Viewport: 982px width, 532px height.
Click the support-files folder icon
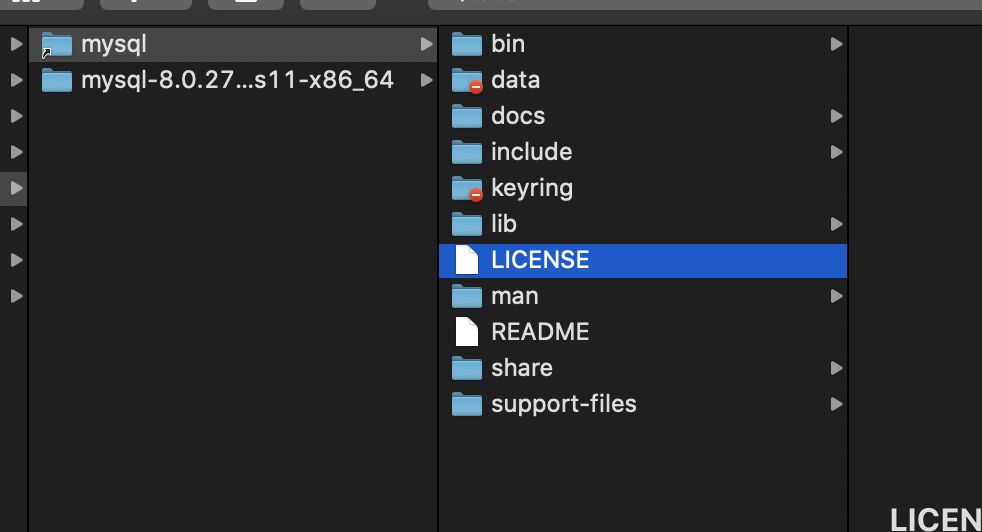click(467, 404)
